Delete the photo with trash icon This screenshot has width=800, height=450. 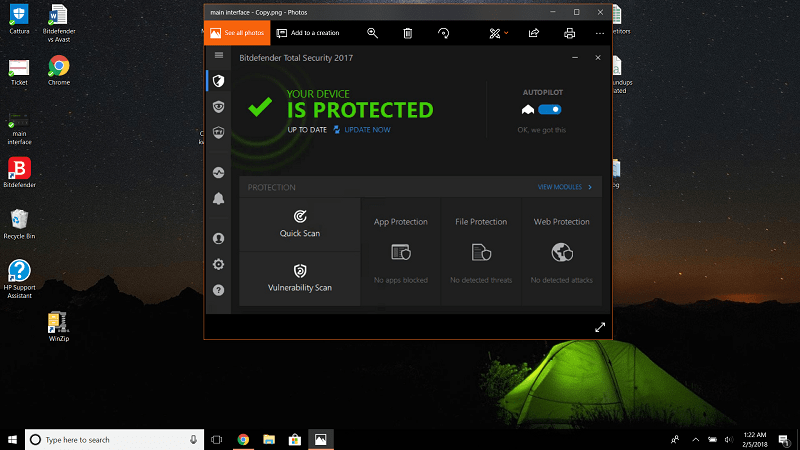(x=408, y=33)
